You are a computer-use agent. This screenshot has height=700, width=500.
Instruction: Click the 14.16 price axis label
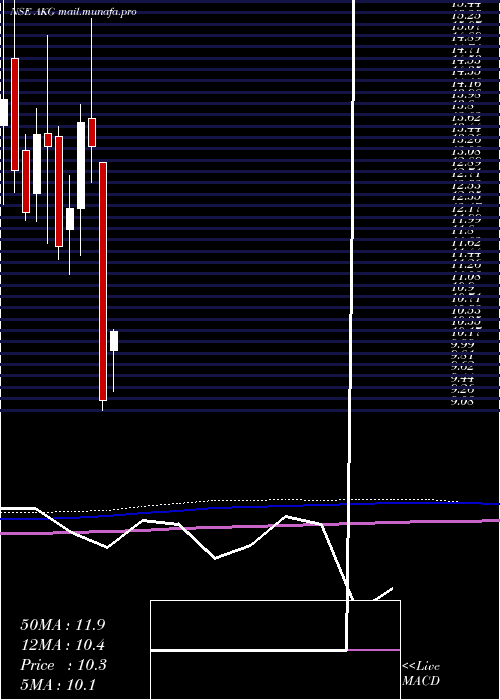466,83
